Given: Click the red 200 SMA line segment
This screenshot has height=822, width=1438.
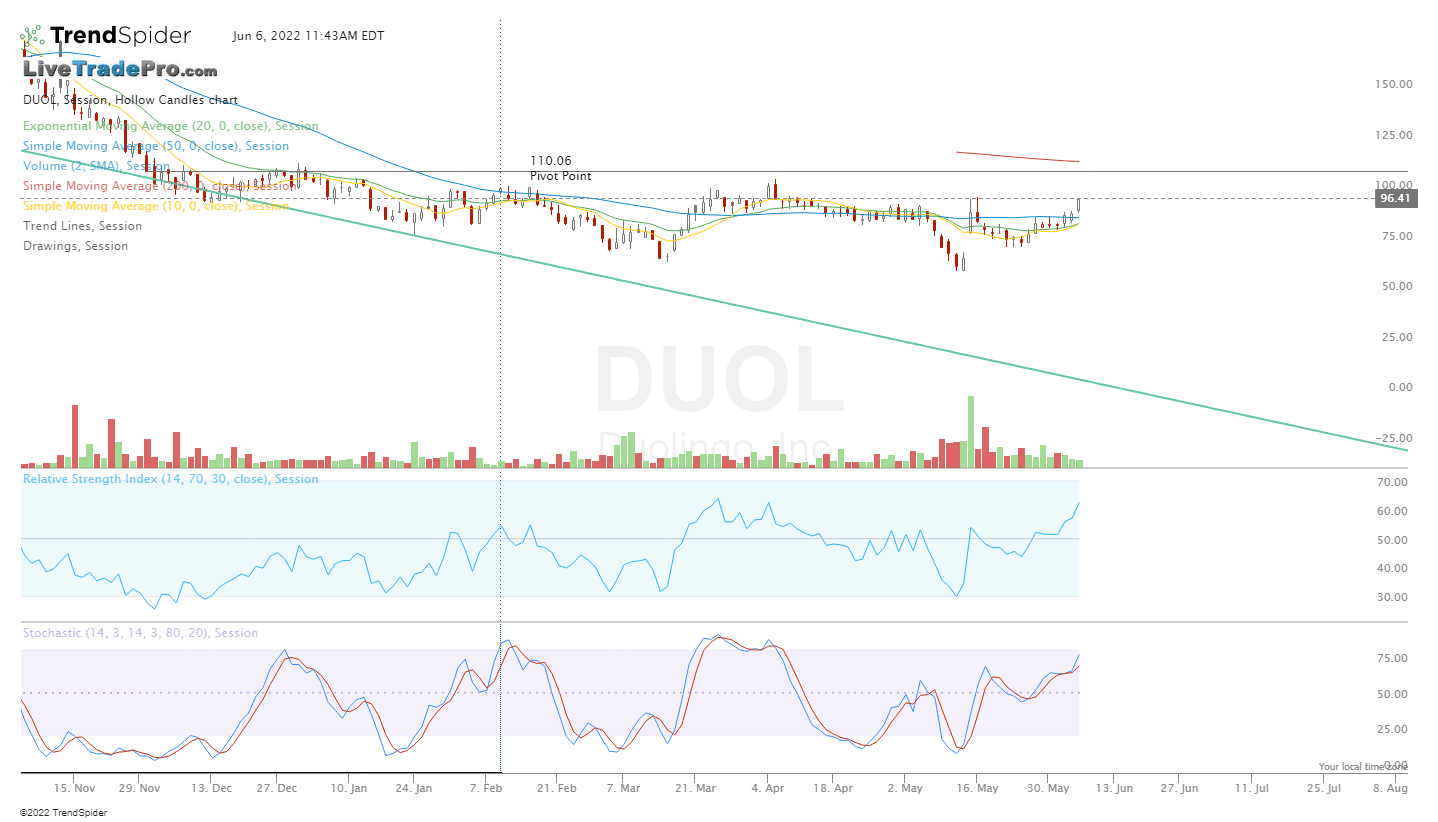Looking at the screenshot, I should 1017,157.
